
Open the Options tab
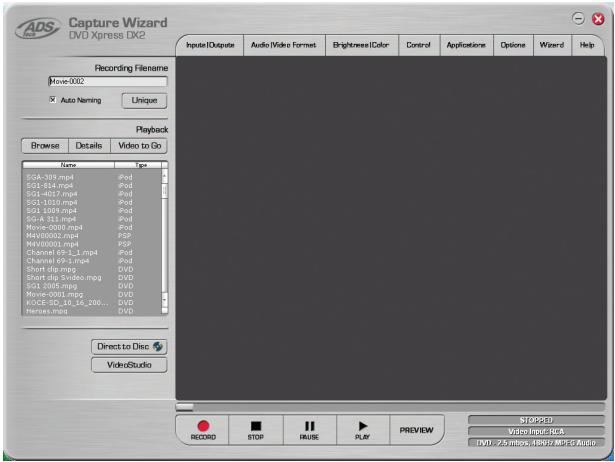pyautogui.click(x=513, y=45)
